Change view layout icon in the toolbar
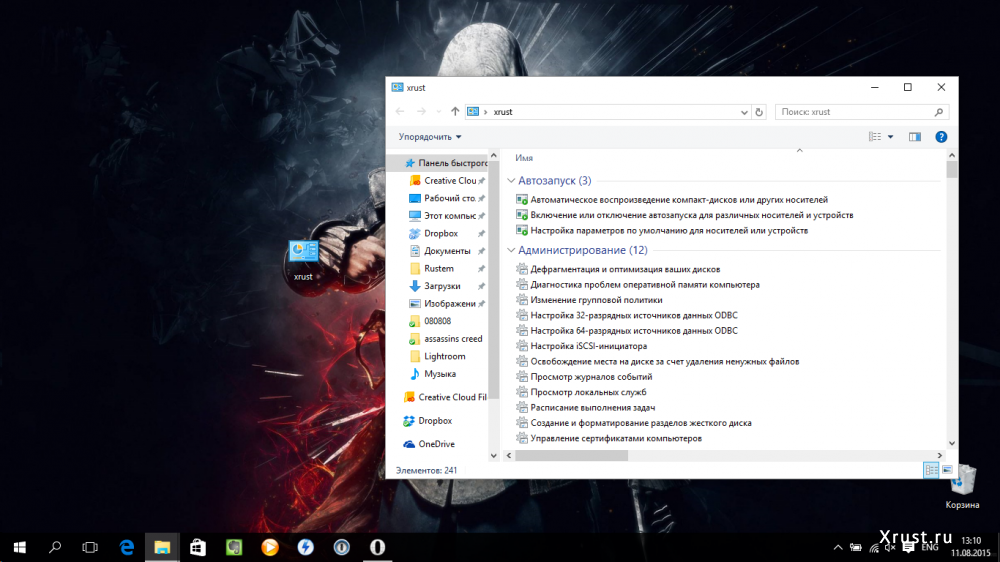Image resolution: width=1000 pixels, height=562 pixels. point(875,137)
